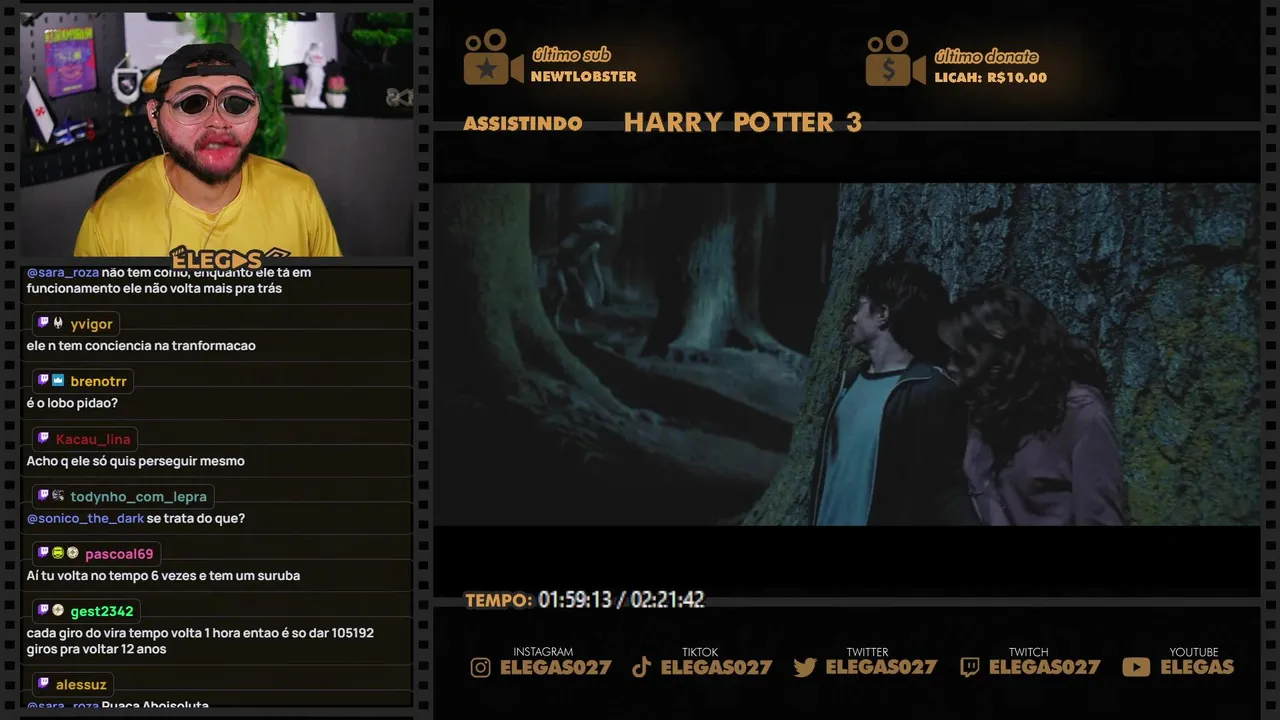Viewport: 1280px width, 720px height.
Task: Click Twitch badge next to pascoal69
Action: click(43, 553)
